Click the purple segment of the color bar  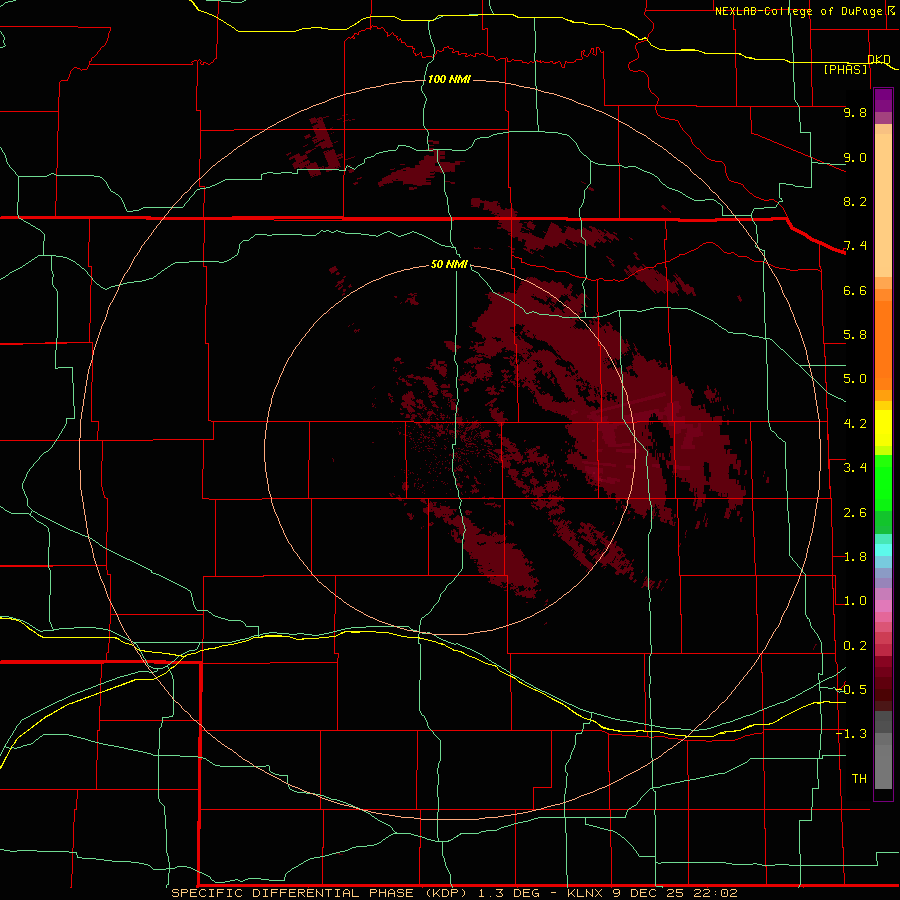[883, 100]
